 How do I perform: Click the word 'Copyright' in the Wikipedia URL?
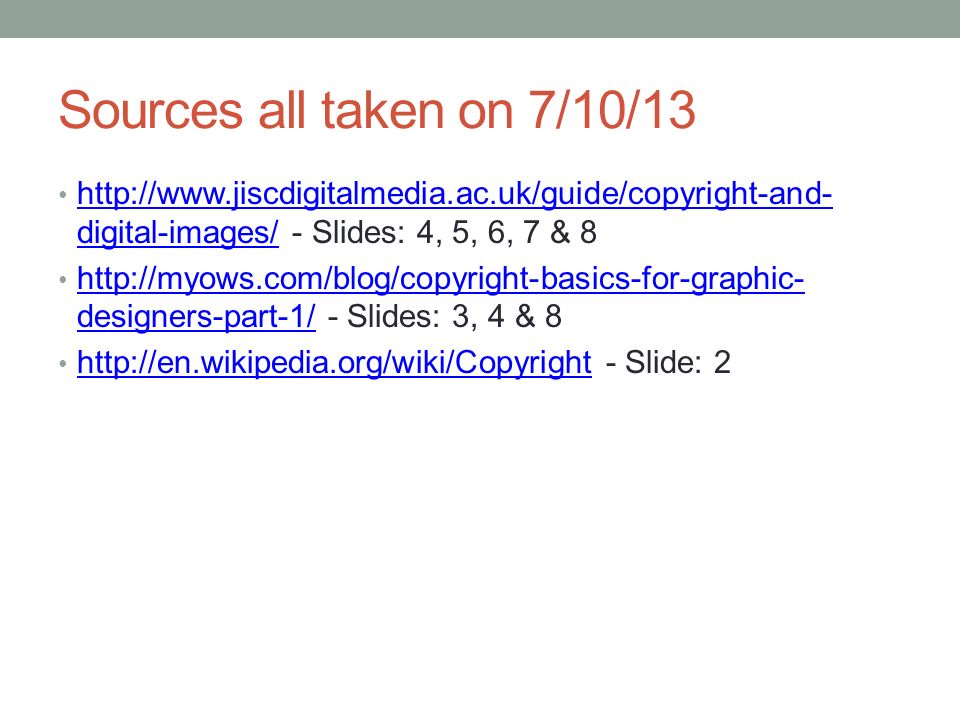tap(523, 363)
